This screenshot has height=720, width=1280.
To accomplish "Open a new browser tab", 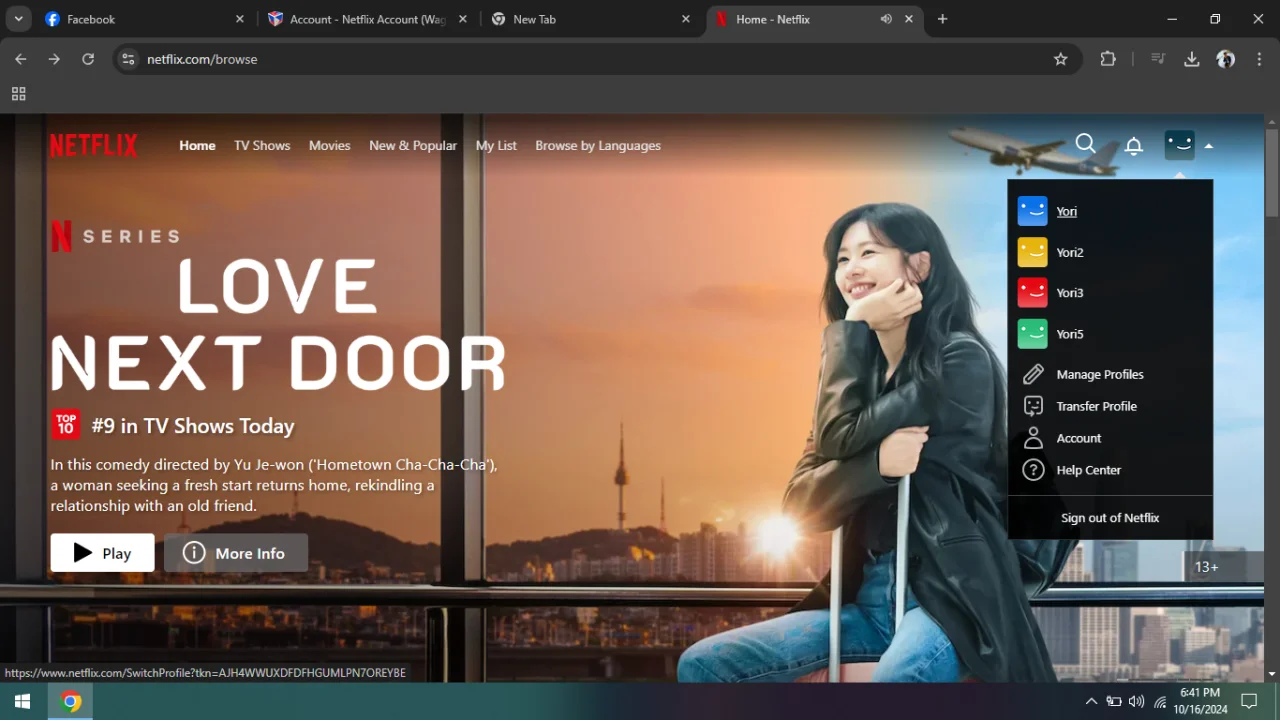I will pyautogui.click(x=942, y=19).
